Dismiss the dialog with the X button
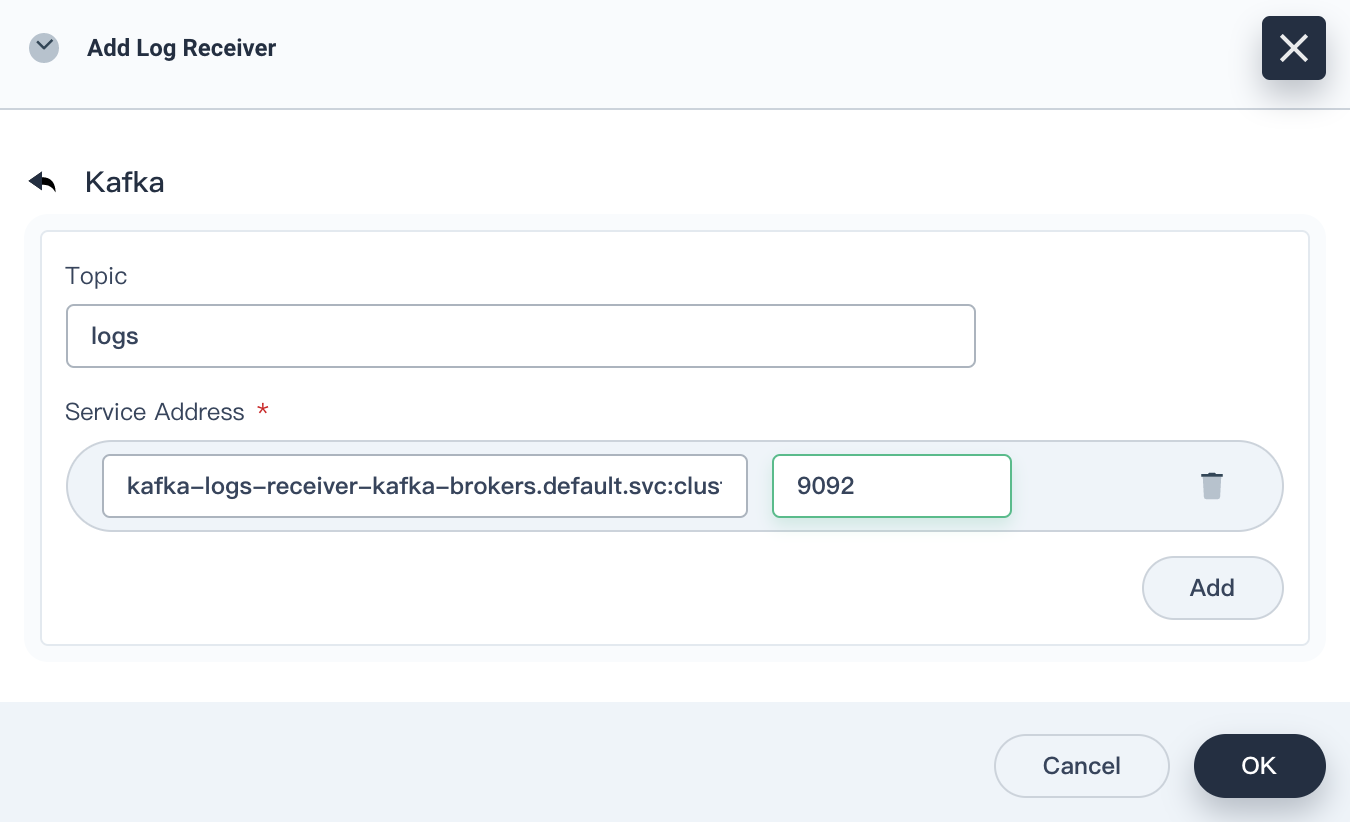The width and height of the screenshot is (1350, 822). point(1293,47)
